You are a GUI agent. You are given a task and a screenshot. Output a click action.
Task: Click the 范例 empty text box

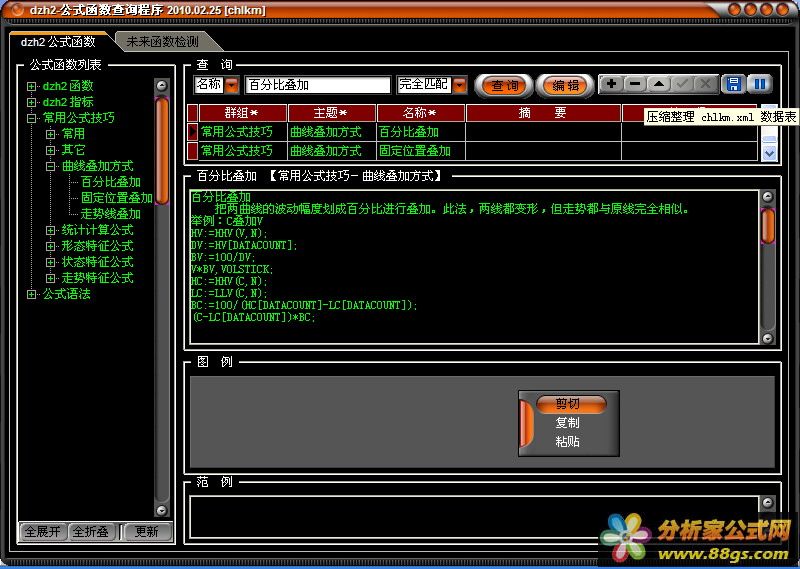[x=474, y=516]
